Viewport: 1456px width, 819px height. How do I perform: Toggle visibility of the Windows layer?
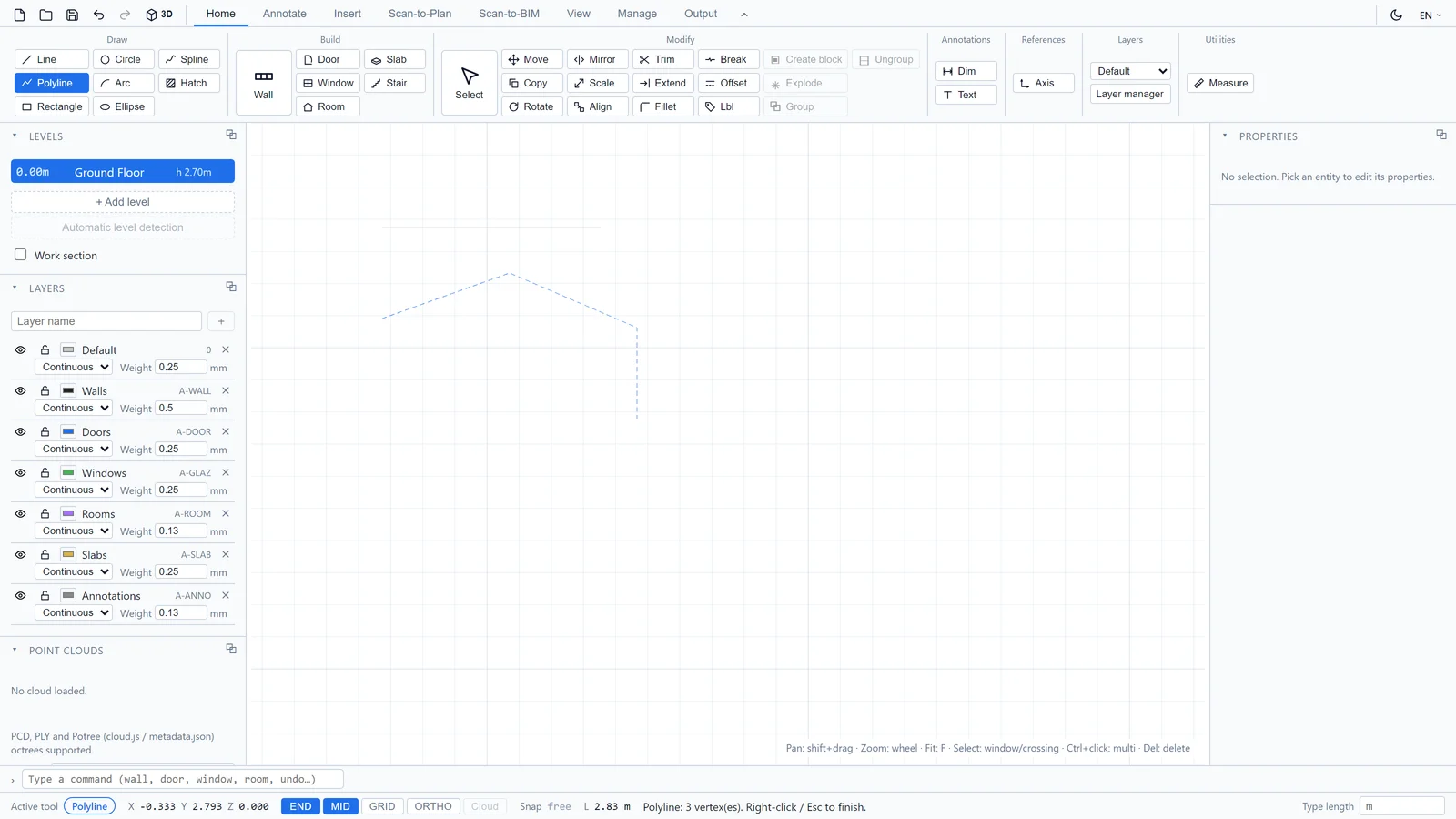[20, 472]
